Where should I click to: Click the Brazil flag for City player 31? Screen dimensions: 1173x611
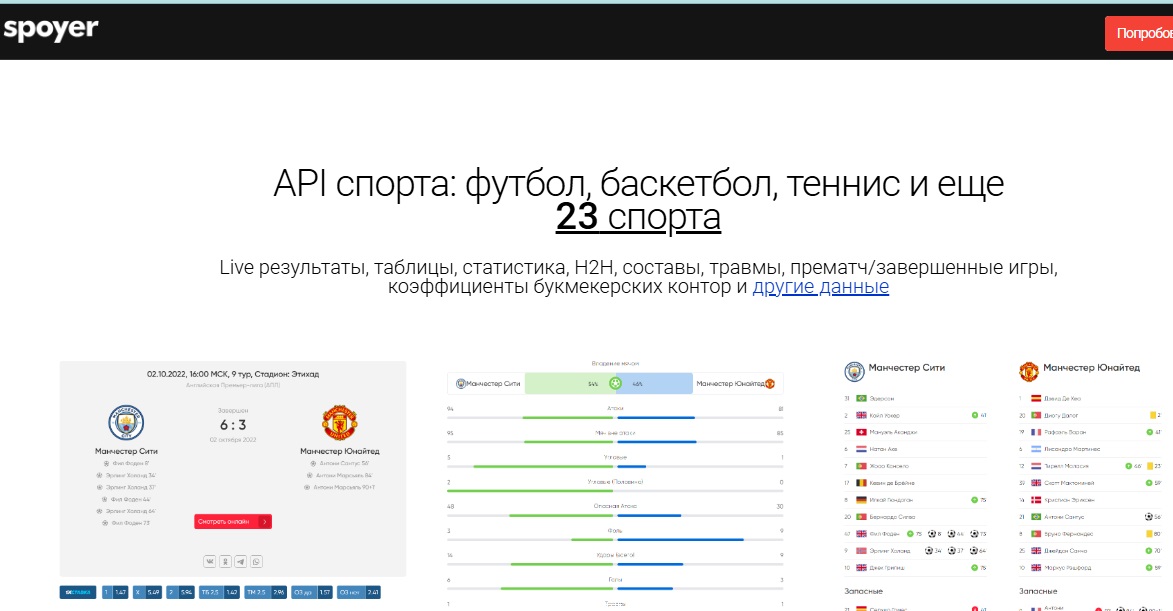(861, 399)
